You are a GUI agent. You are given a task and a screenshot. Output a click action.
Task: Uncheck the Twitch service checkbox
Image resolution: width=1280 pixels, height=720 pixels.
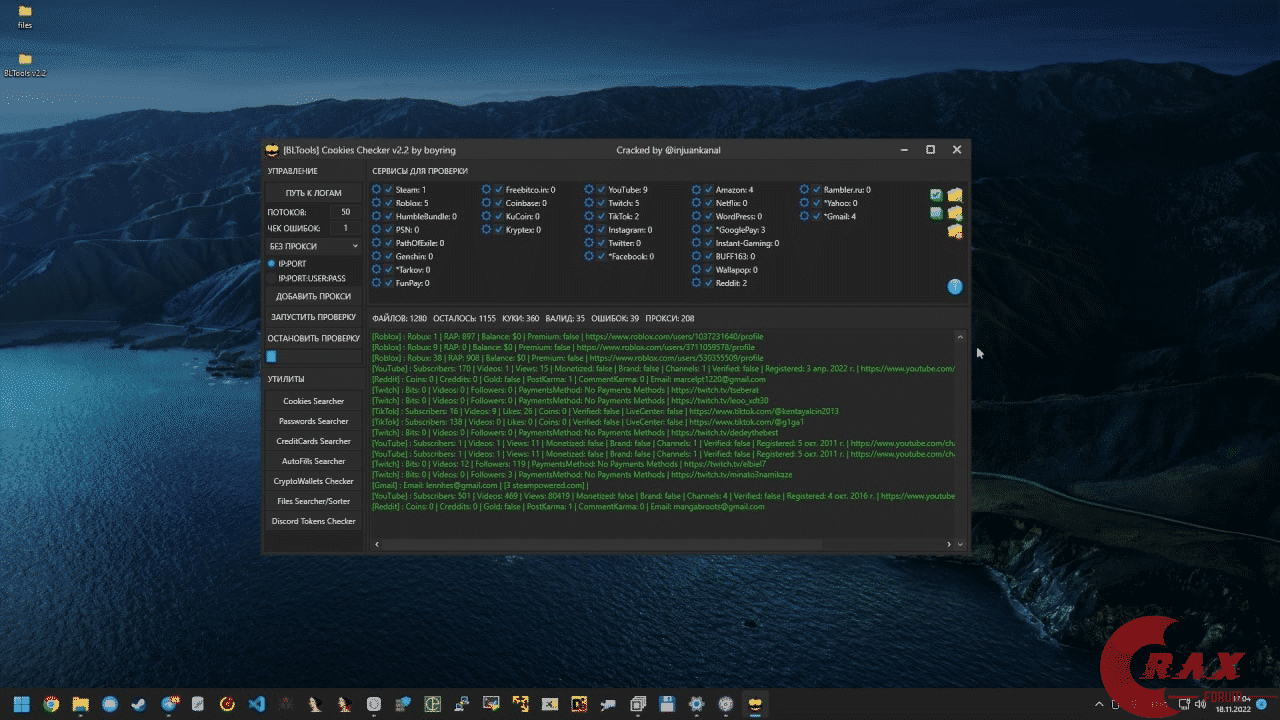coord(601,203)
